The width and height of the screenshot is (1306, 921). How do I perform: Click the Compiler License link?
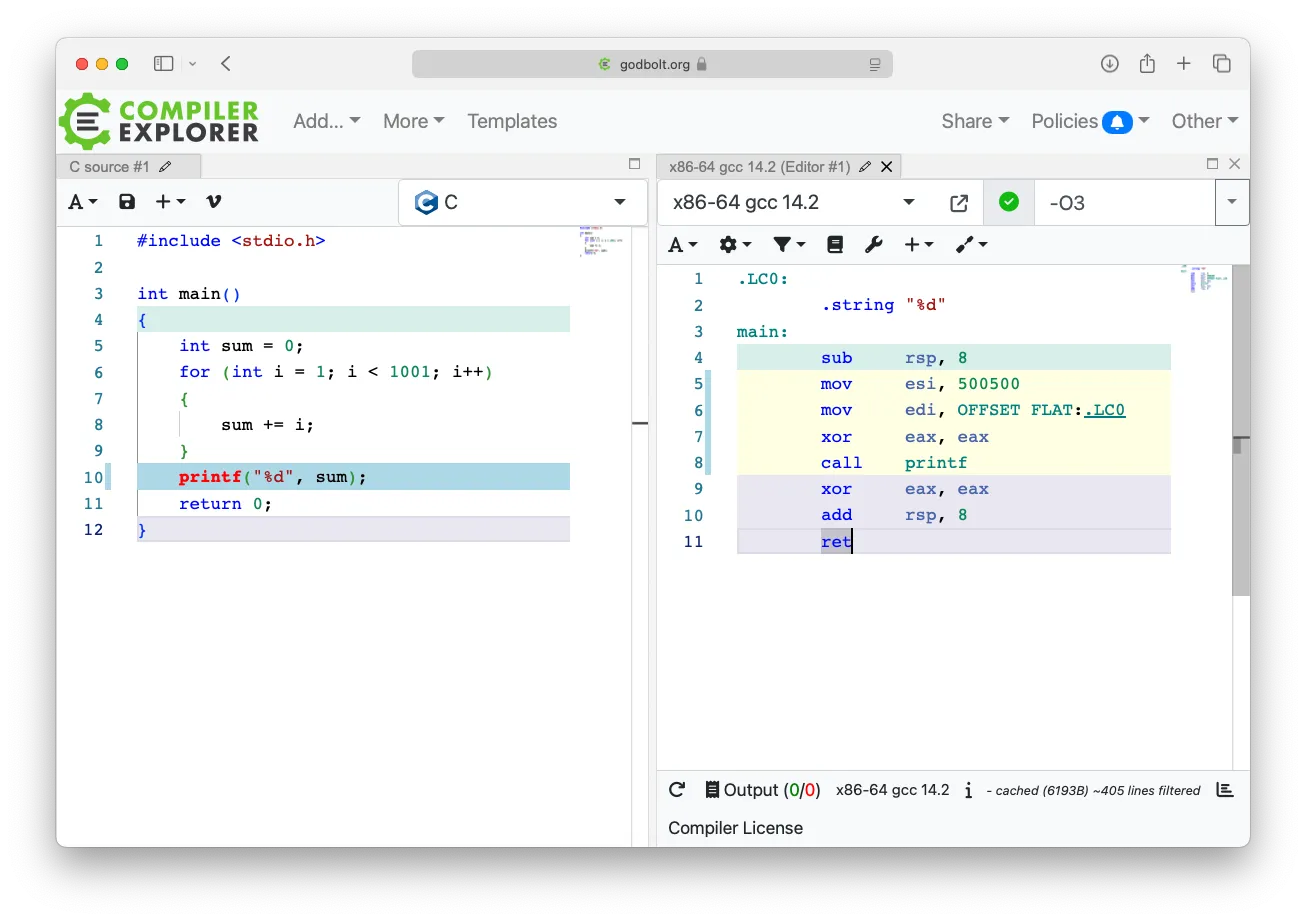735,828
